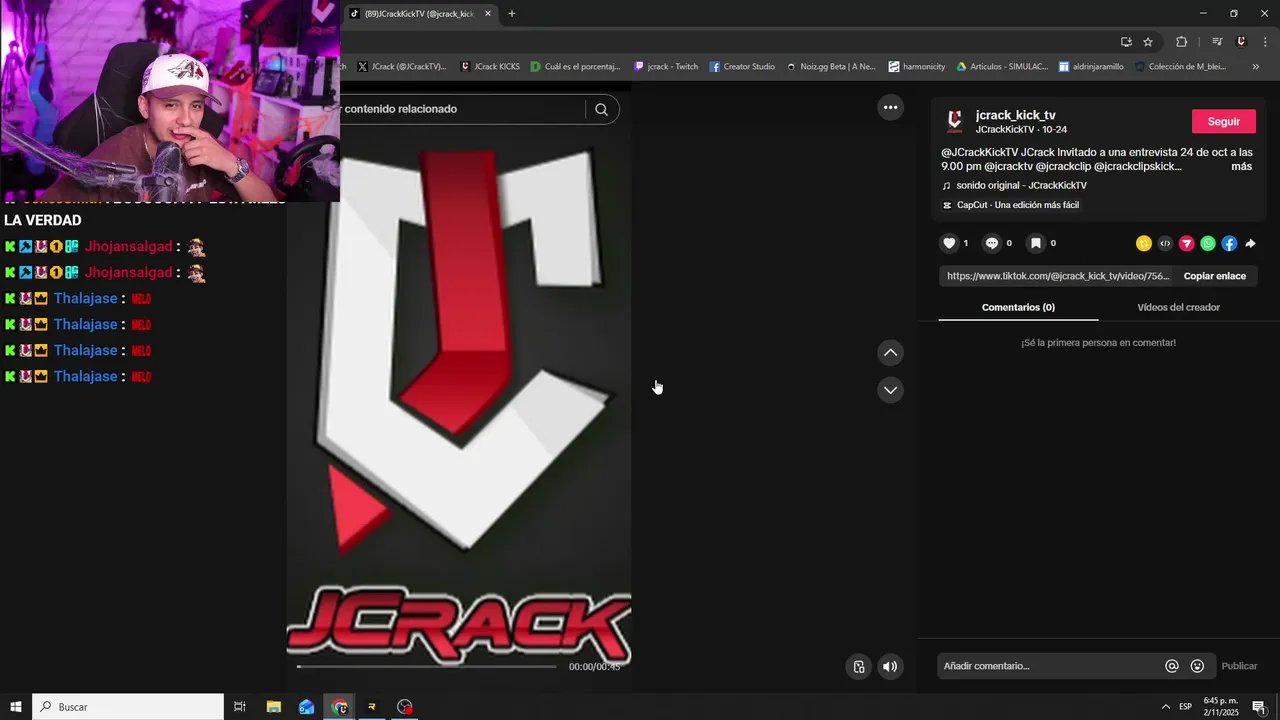Follow the account with Seguir button
The height and width of the screenshot is (720, 1280).
[1224, 121]
